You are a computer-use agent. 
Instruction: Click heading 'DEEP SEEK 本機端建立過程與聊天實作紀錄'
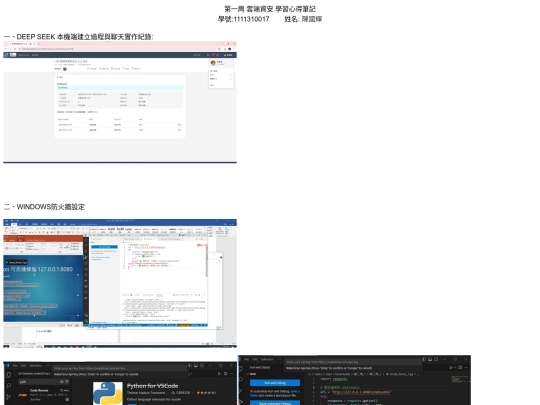coord(84,37)
